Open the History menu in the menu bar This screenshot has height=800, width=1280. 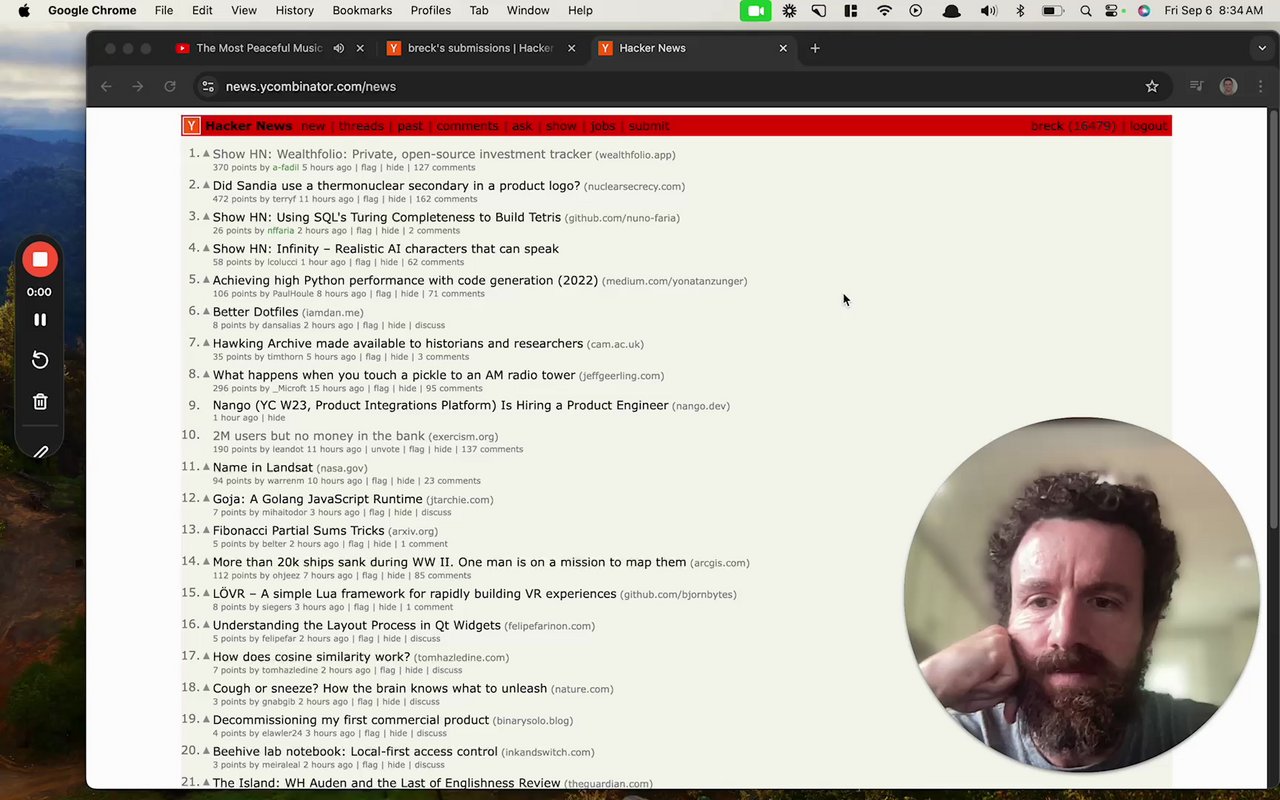click(x=294, y=10)
